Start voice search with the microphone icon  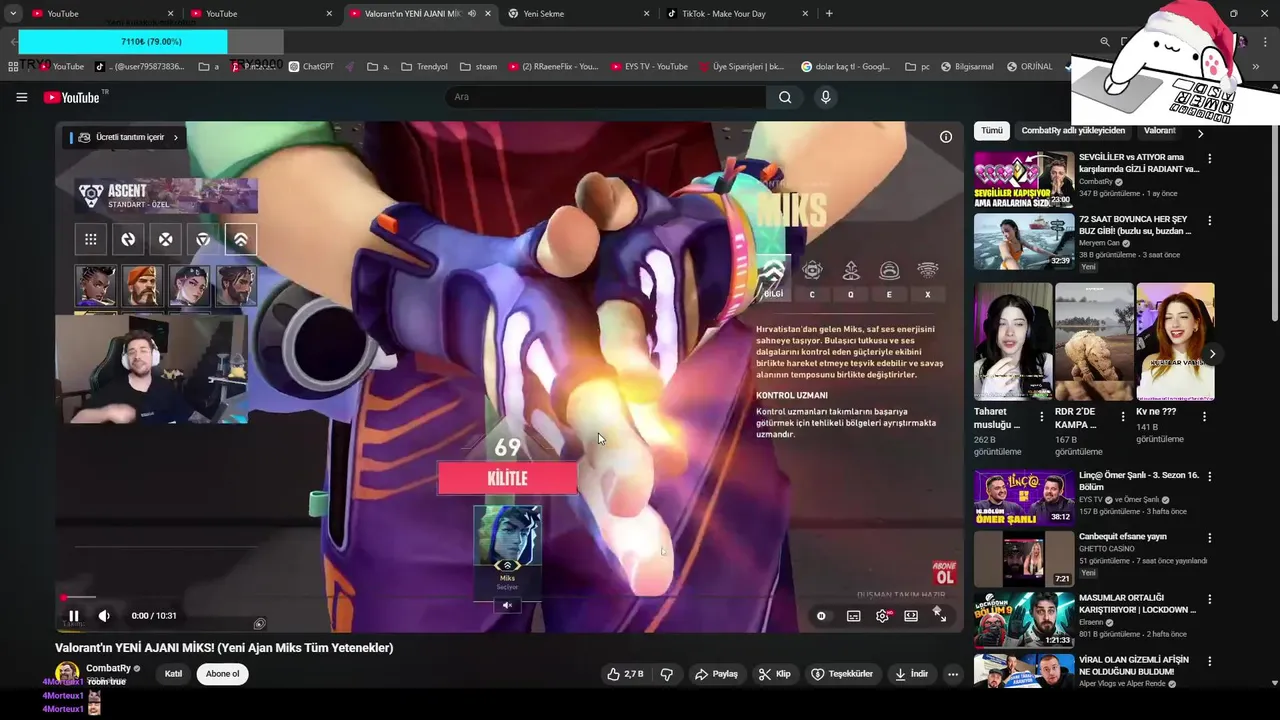tap(825, 97)
